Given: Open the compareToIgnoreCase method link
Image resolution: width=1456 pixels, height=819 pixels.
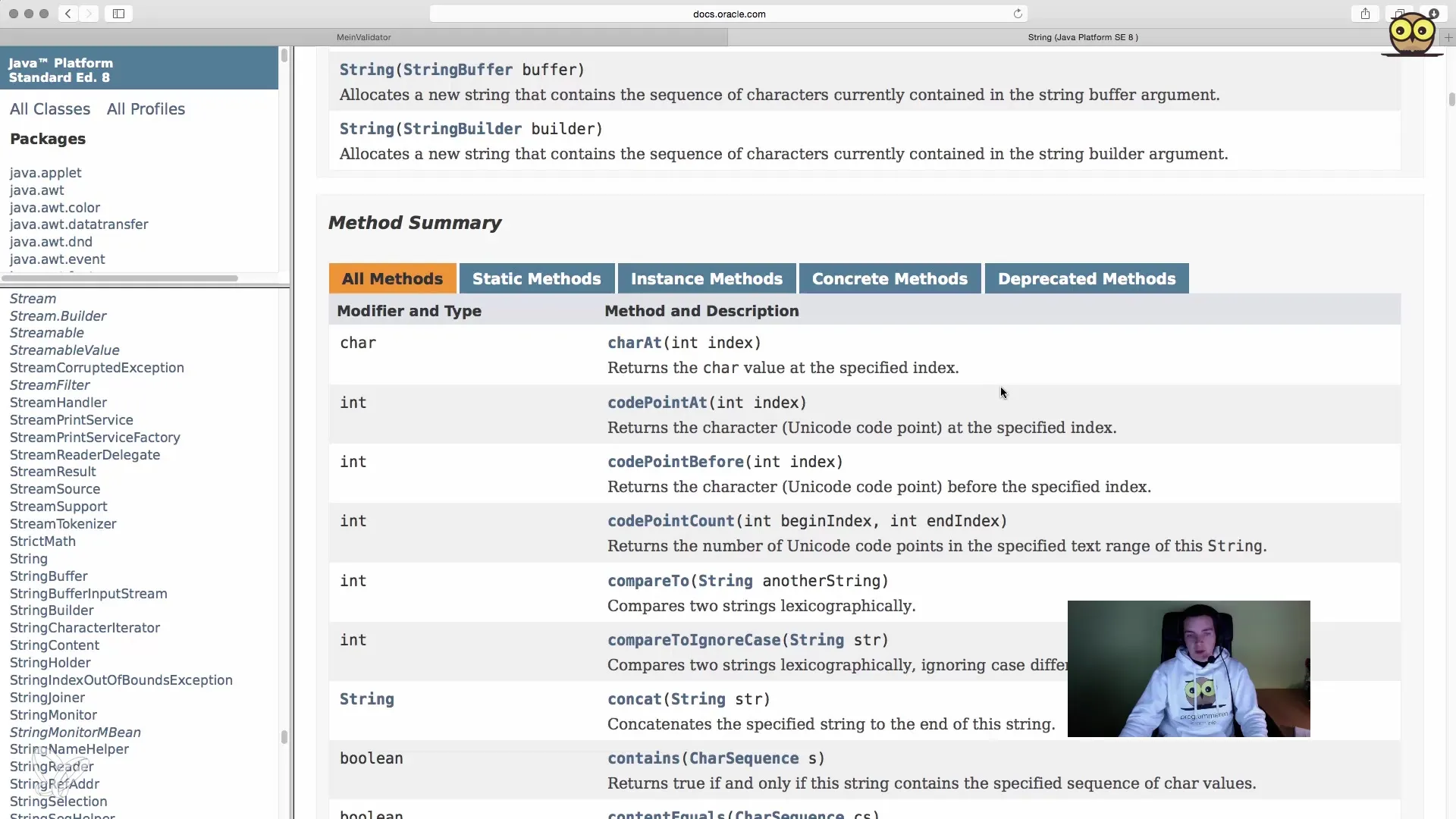Looking at the screenshot, I should click(694, 640).
